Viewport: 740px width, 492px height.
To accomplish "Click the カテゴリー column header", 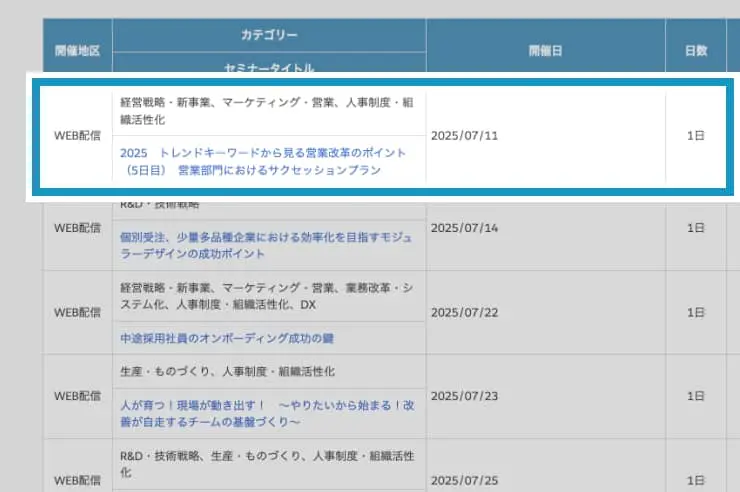I will [269, 35].
